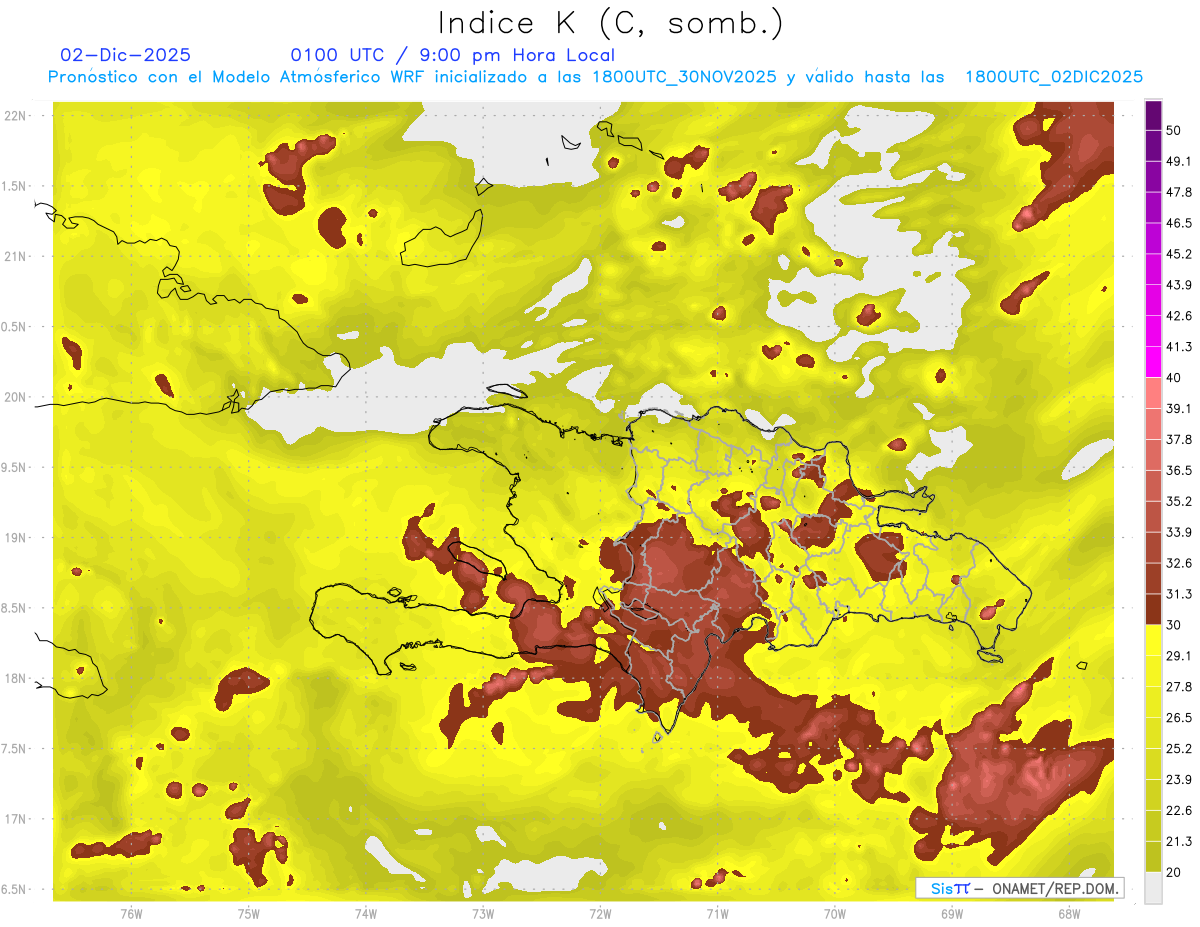Click the '71W' longitude label
Screen dimensions: 1200x927
717,914
